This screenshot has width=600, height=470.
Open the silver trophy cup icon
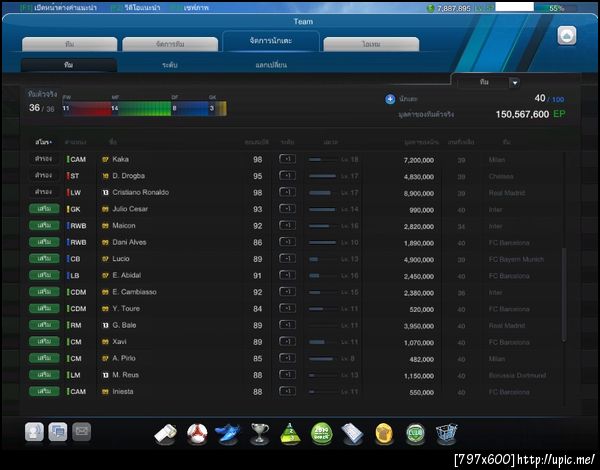click(x=259, y=434)
